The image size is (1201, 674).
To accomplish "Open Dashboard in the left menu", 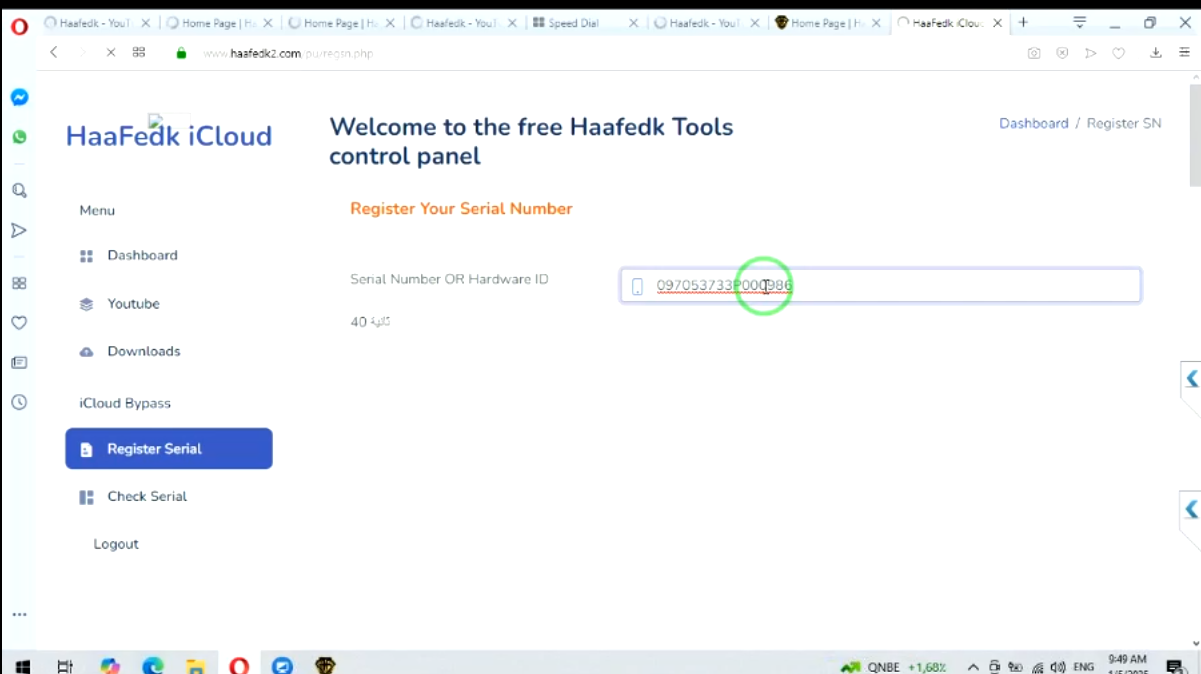I will [142, 256].
